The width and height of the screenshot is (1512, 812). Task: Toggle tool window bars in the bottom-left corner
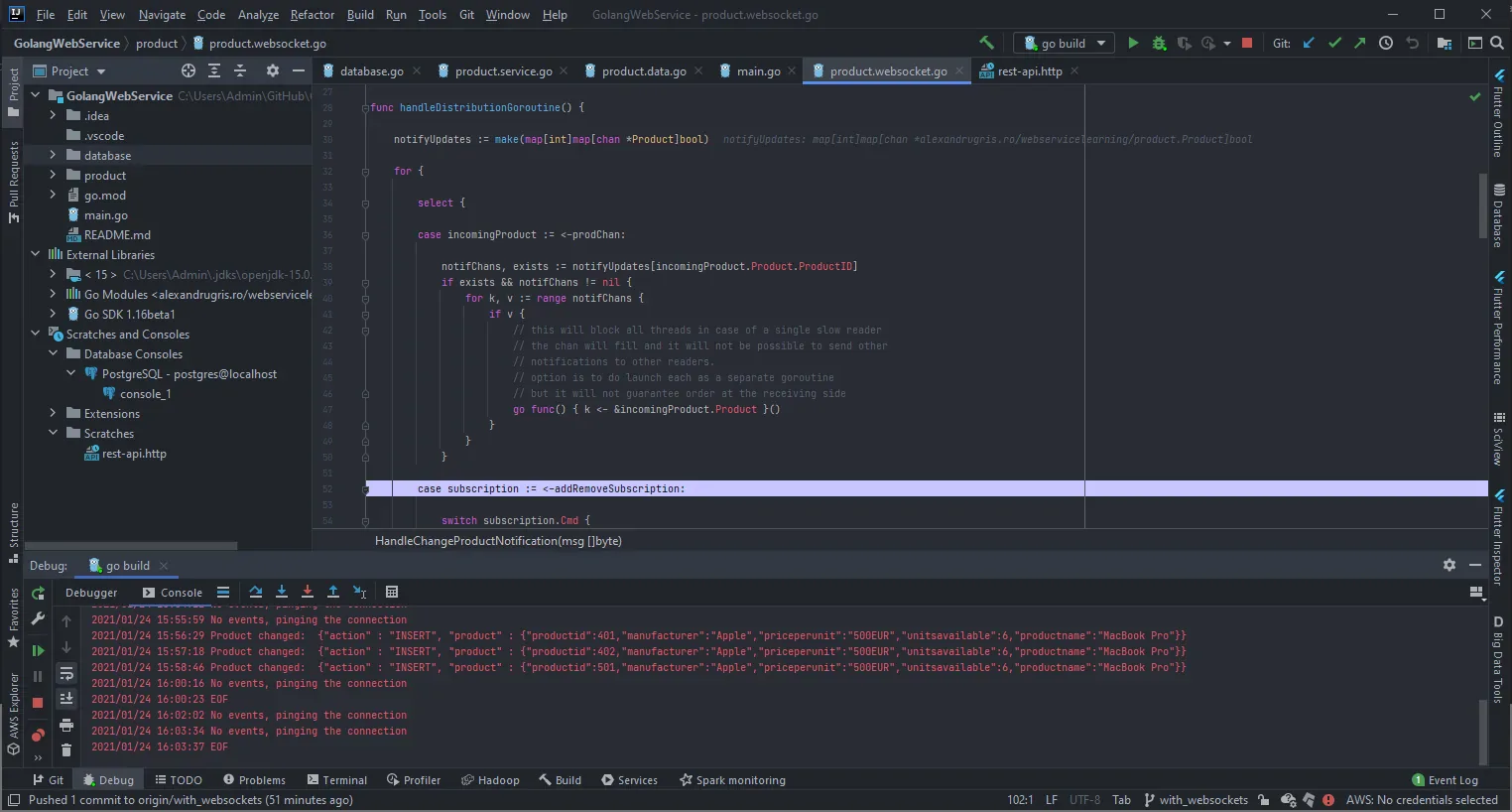point(13,800)
